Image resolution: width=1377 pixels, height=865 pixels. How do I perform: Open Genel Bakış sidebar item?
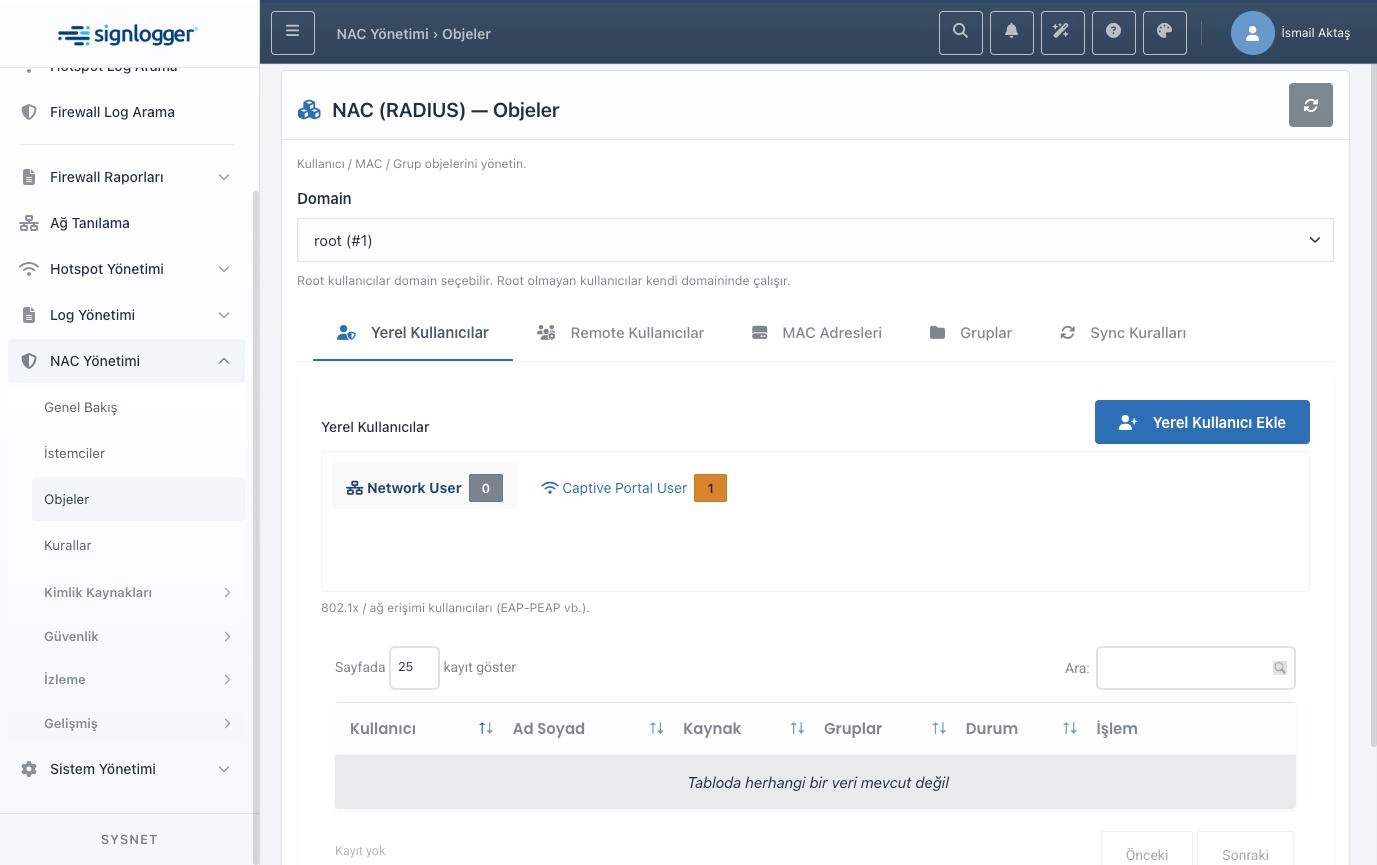point(138,407)
